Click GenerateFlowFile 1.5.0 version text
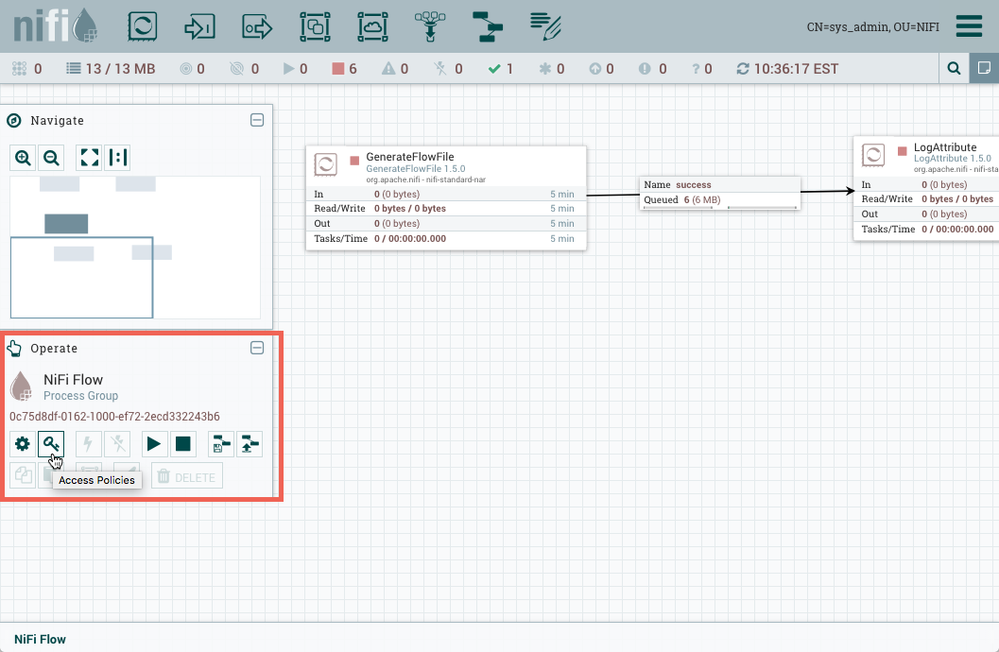Image resolution: width=999 pixels, height=652 pixels. click(415, 169)
